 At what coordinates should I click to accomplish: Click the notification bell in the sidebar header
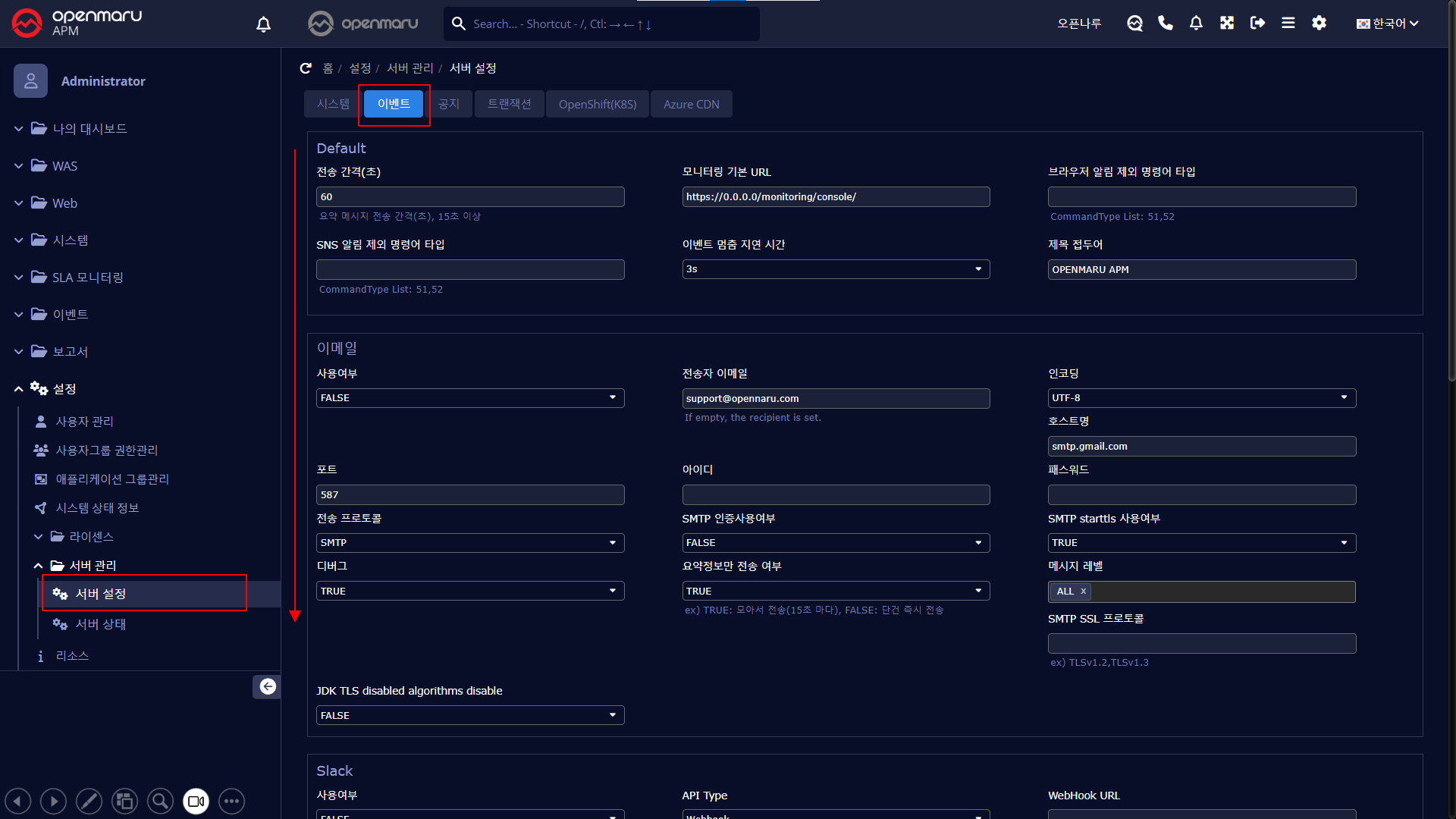(x=263, y=24)
